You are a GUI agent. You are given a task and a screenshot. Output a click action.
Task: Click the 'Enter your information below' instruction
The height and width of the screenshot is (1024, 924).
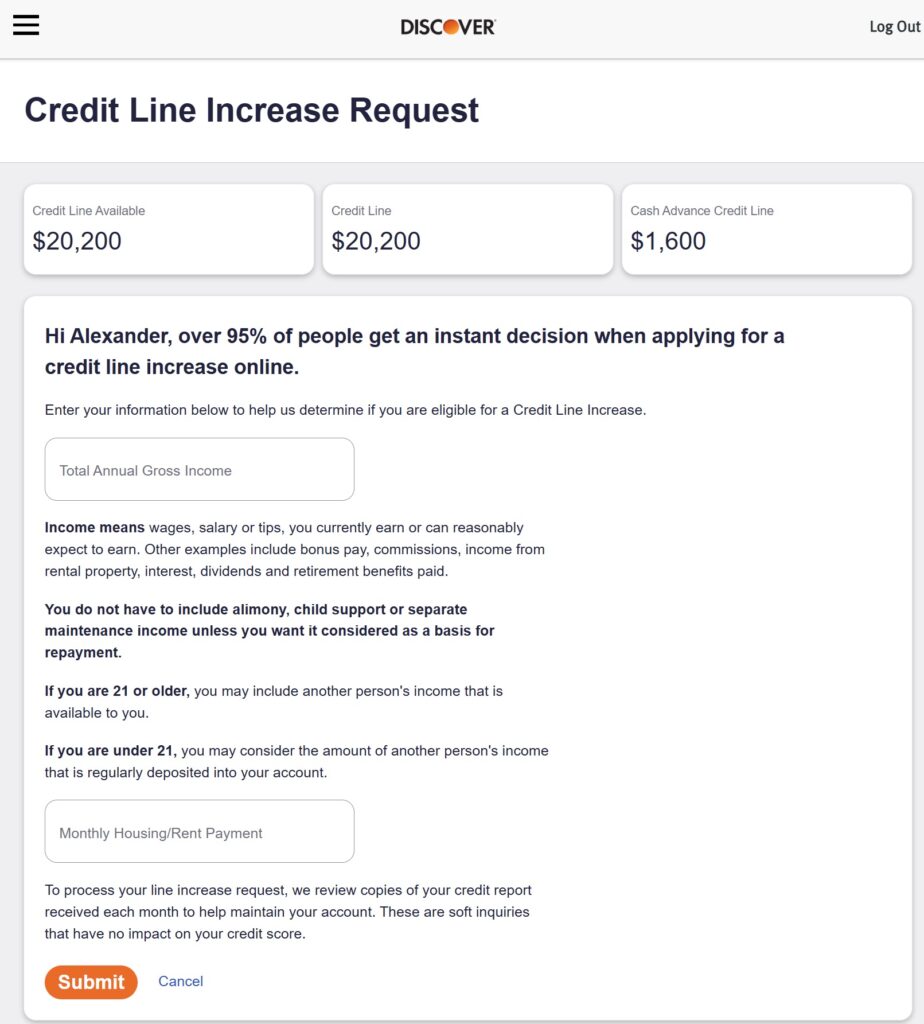click(345, 410)
